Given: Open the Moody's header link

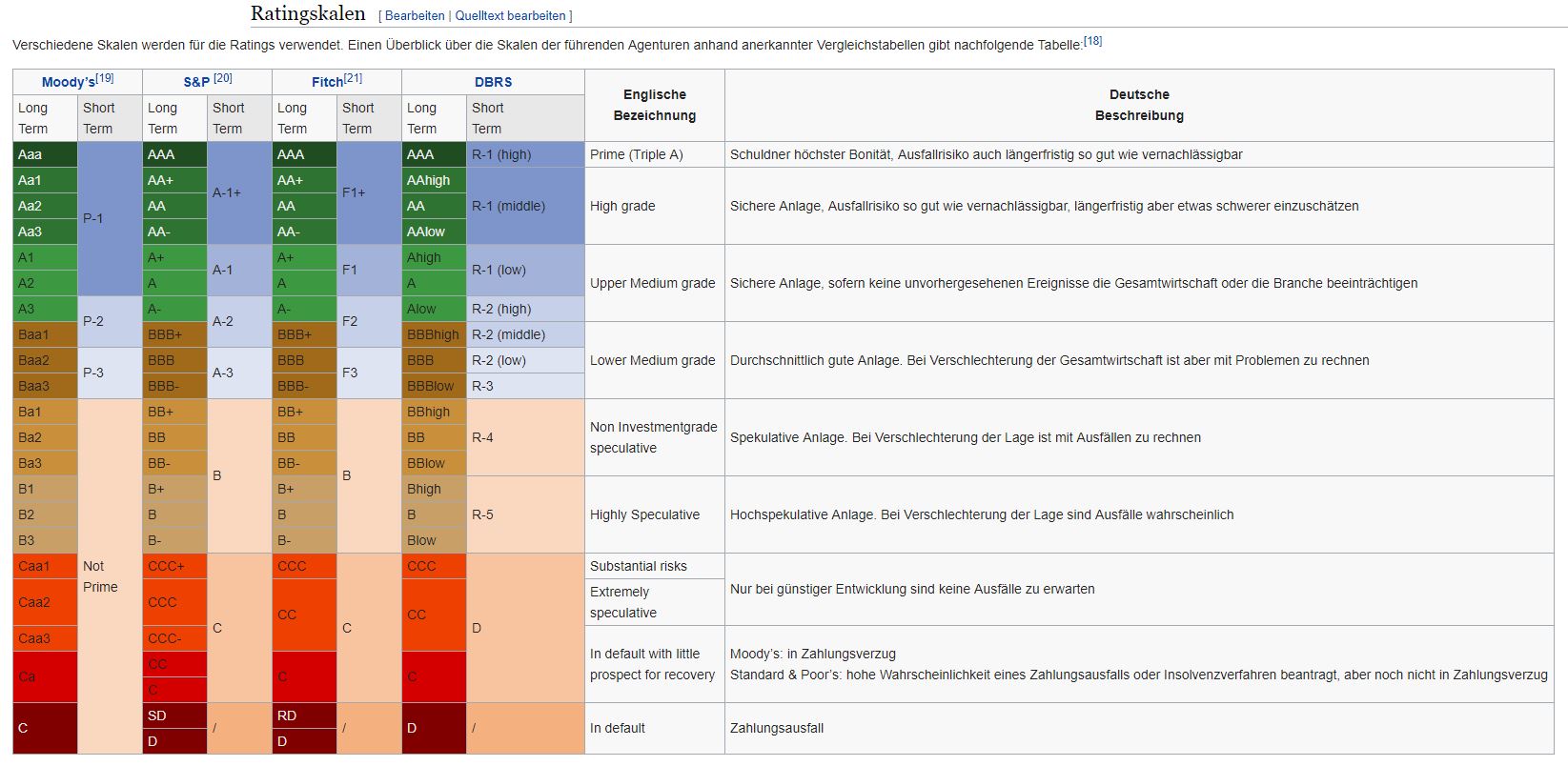Looking at the screenshot, I should tap(68, 83).
